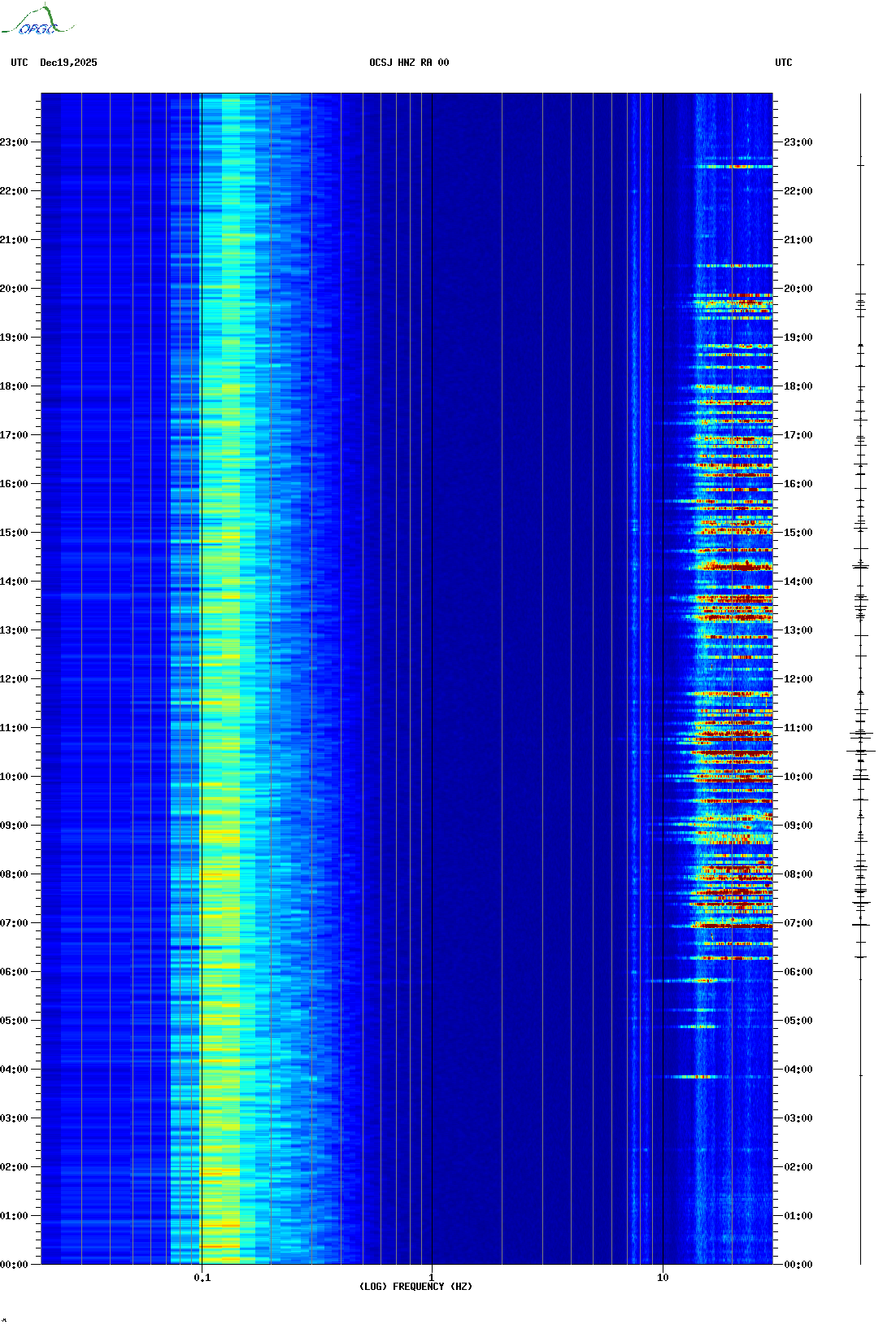Click the 10 Hz frequency axis label
The width and height of the screenshot is (896, 1329).
coord(663,1277)
